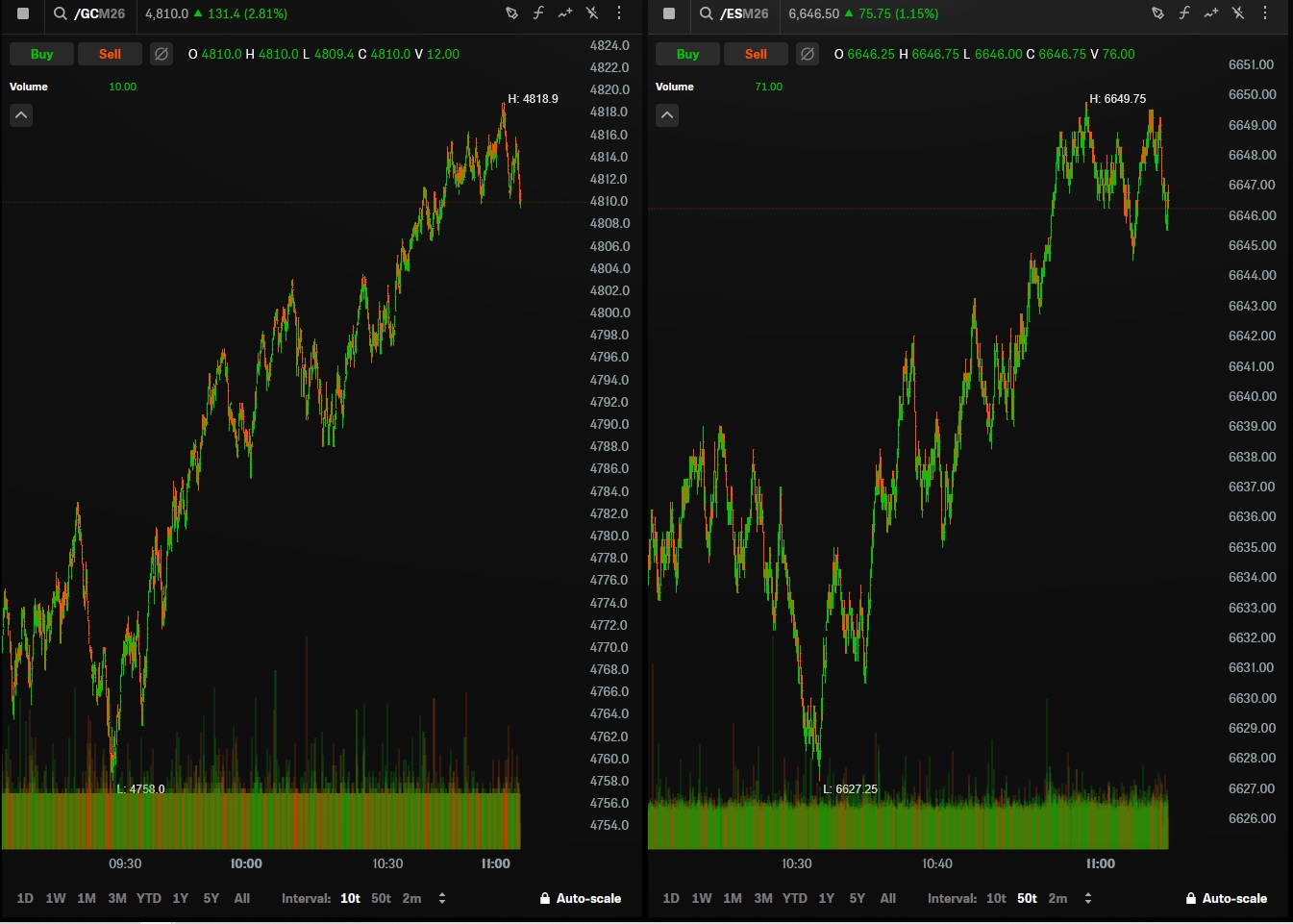Open symbol search on the /GCM26 chart
This screenshot has width=1293, height=924.
[x=60, y=13]
